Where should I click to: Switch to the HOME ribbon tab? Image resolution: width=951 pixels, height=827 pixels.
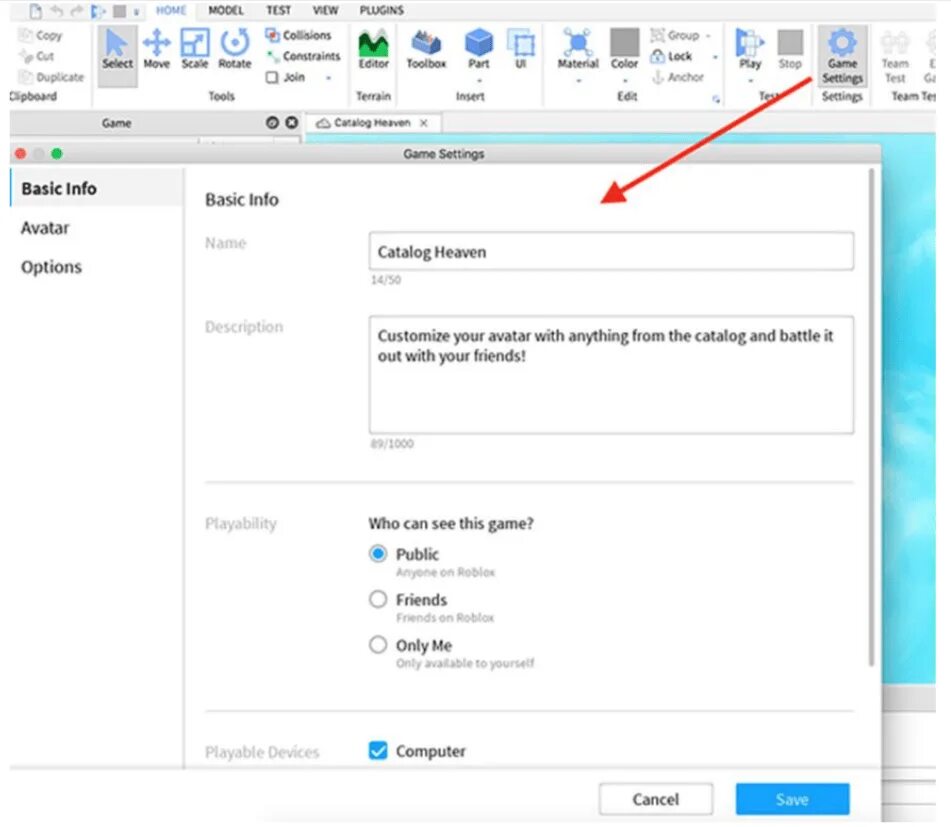click(x=171, y=10)
